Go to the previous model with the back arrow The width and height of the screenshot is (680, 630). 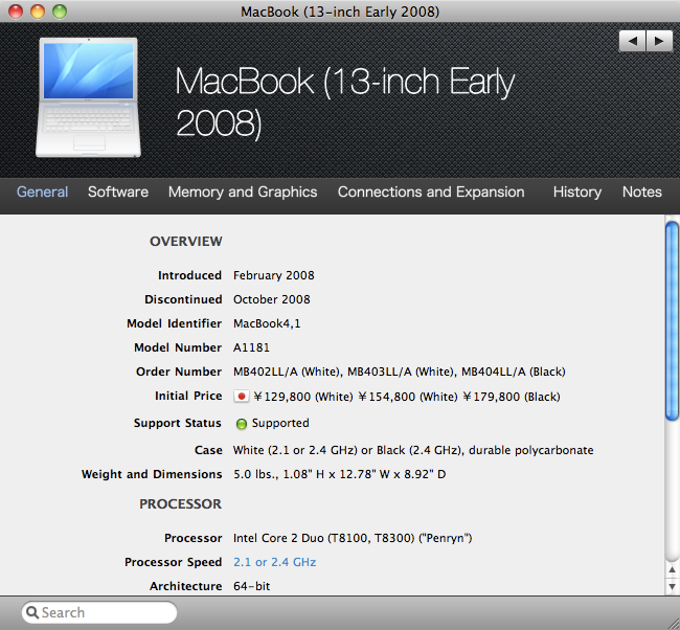(632, 41)
